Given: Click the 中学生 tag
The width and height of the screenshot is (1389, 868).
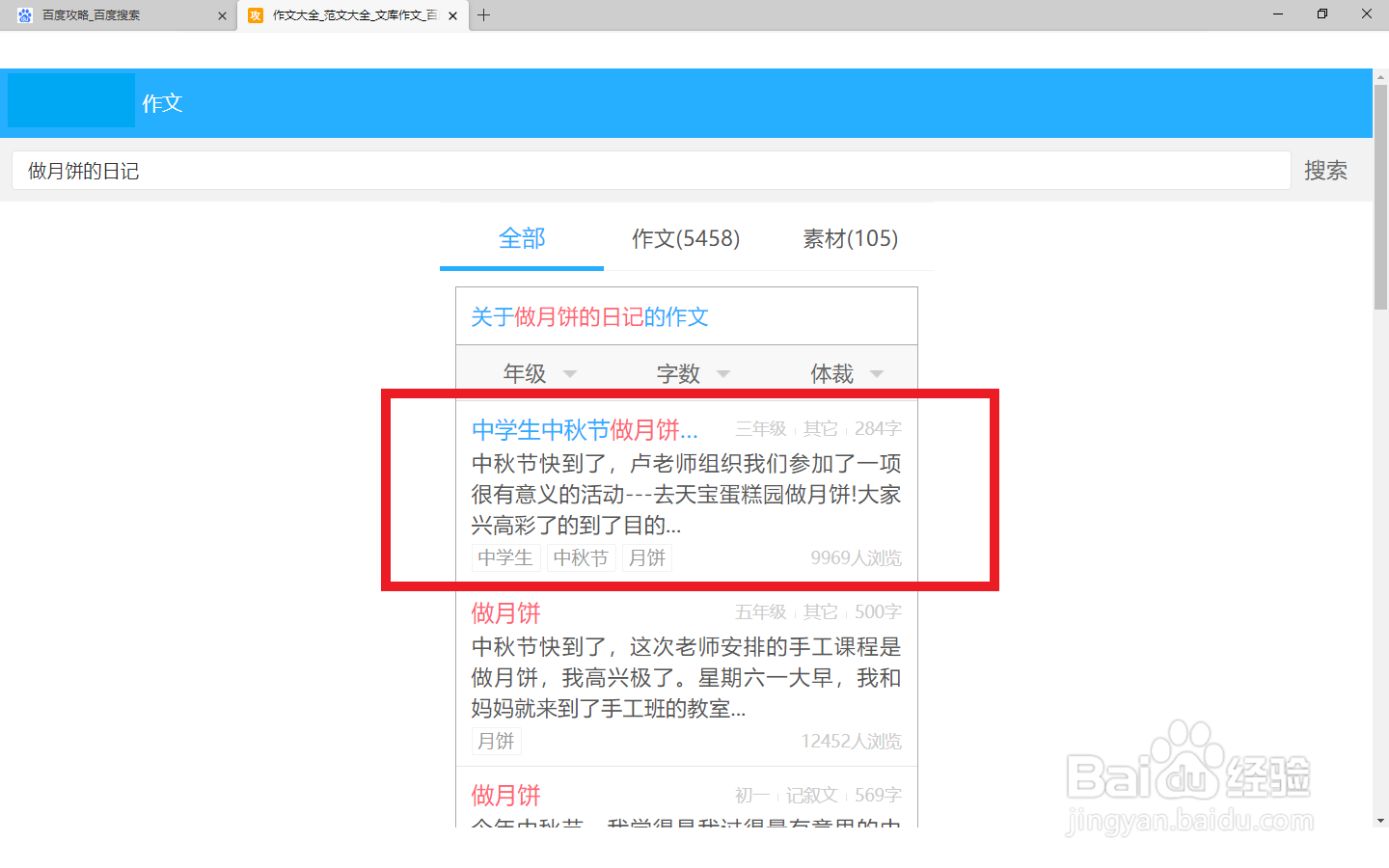Looking at the screenshot, I should [x=505, y=557].
